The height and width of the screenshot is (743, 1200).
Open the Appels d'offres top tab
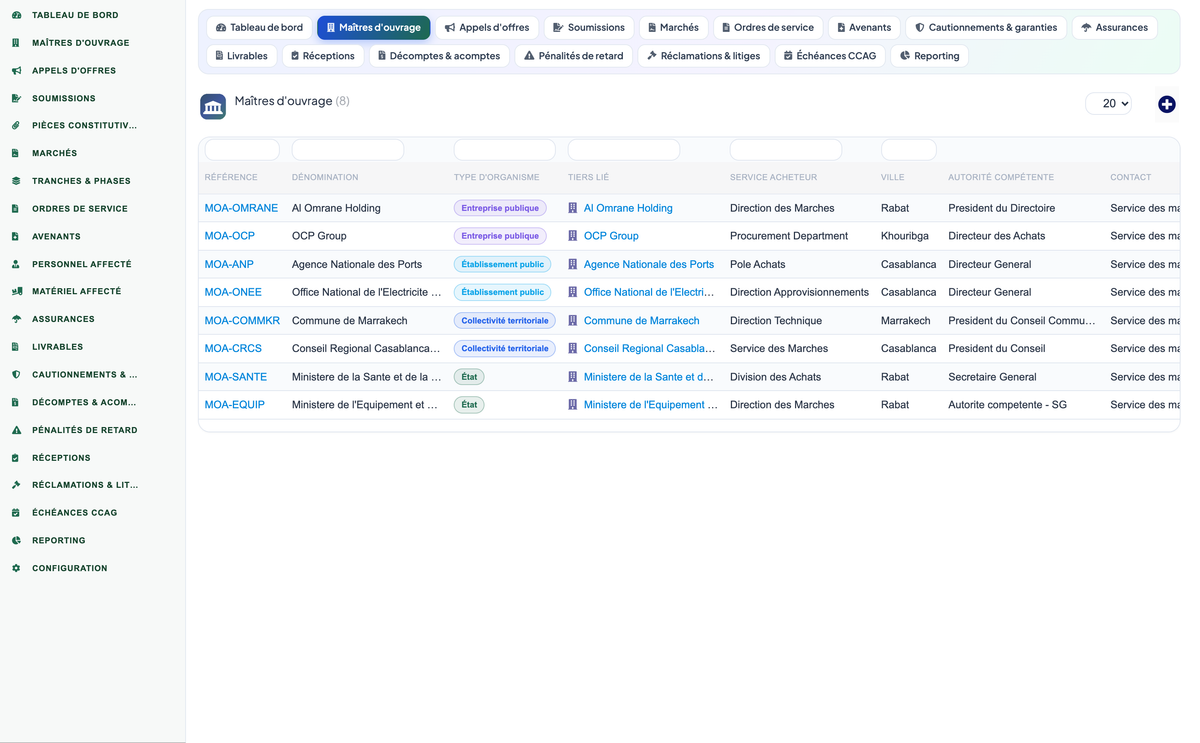[487, 28]
